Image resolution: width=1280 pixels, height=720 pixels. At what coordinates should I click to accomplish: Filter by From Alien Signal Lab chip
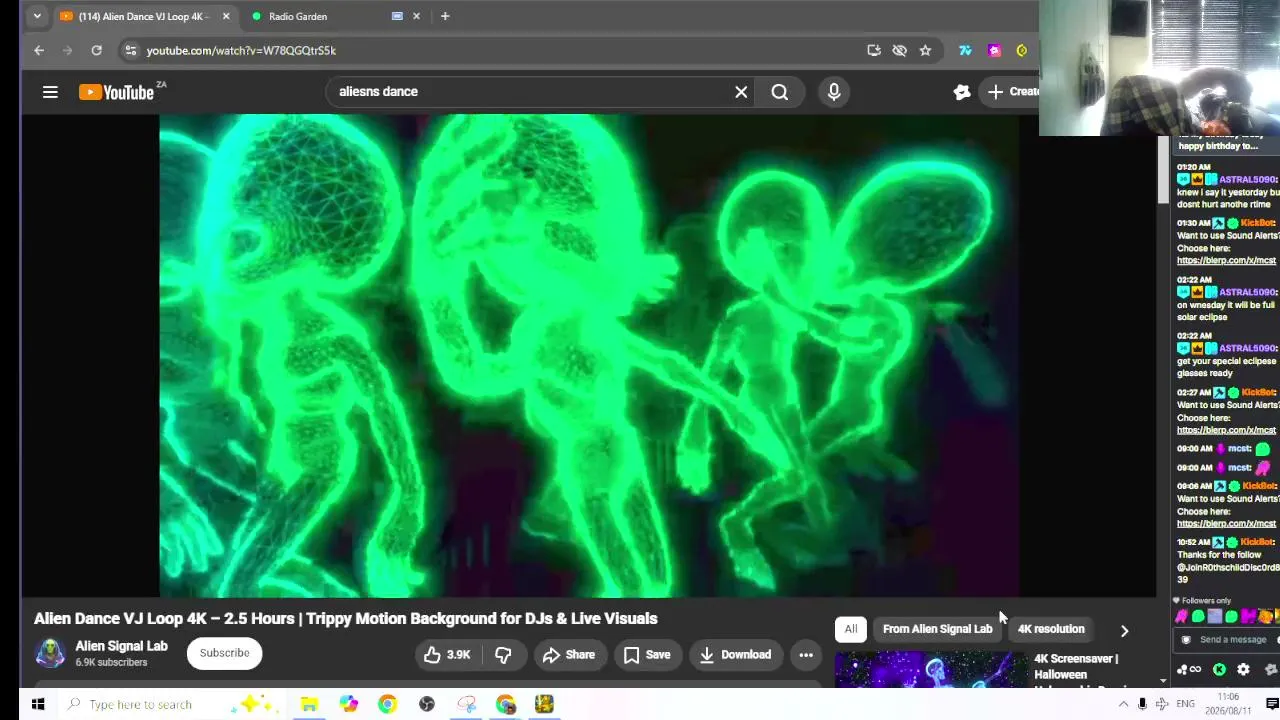938,629
